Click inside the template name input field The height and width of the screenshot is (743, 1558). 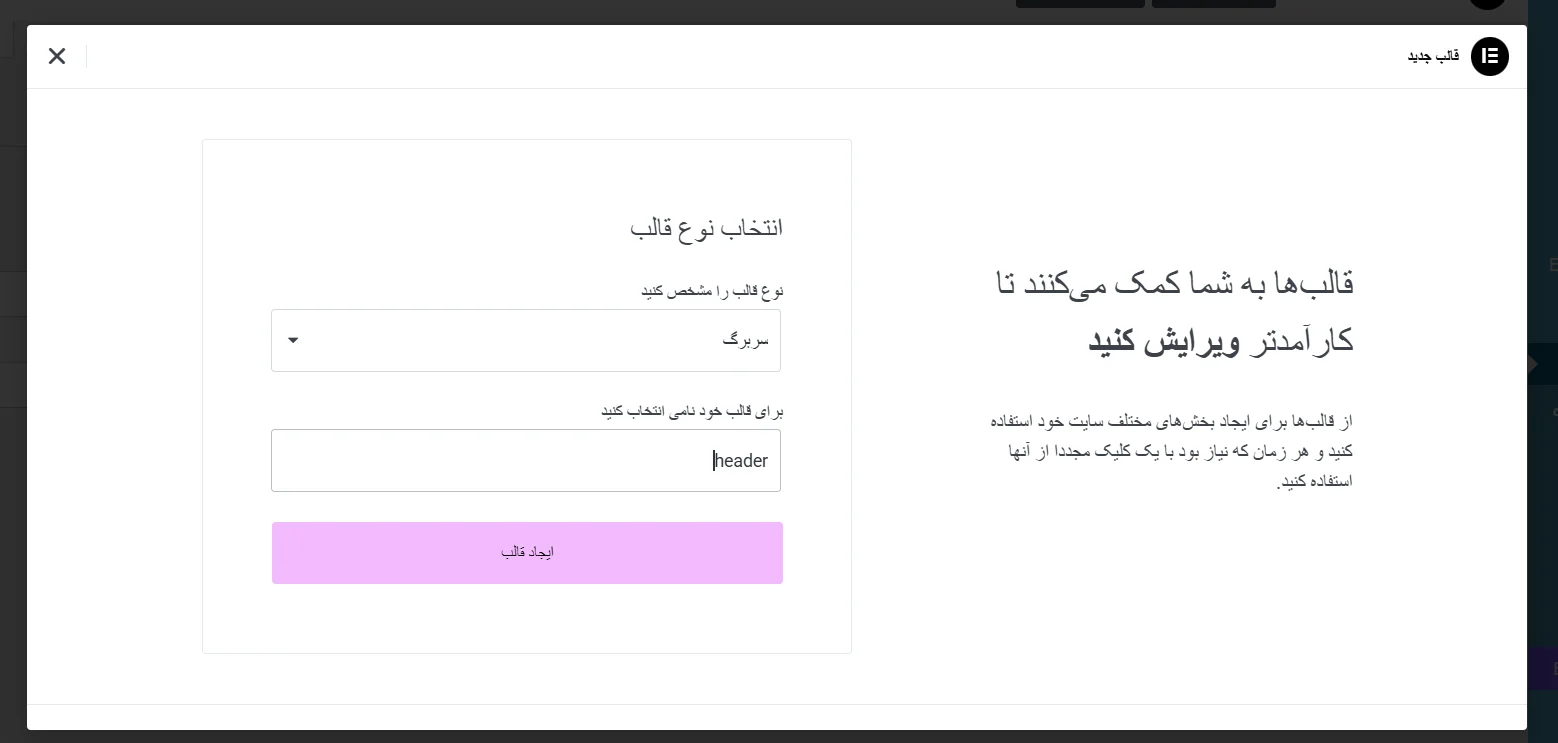point(526,460)
